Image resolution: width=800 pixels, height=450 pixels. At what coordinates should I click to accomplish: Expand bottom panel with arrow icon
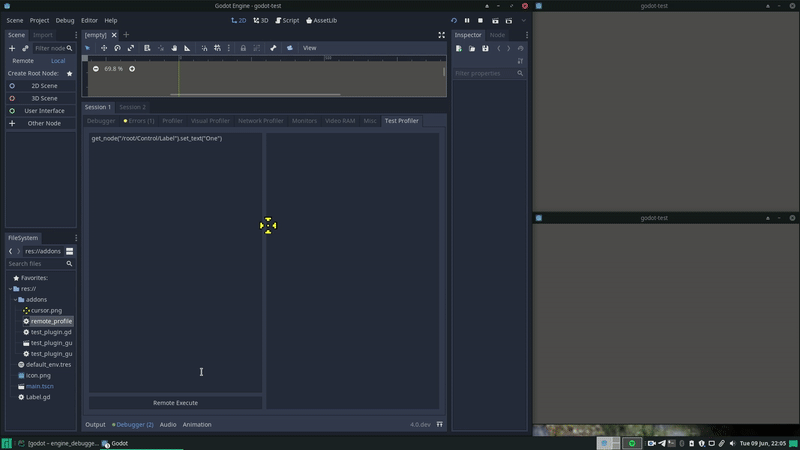[439, 424]
